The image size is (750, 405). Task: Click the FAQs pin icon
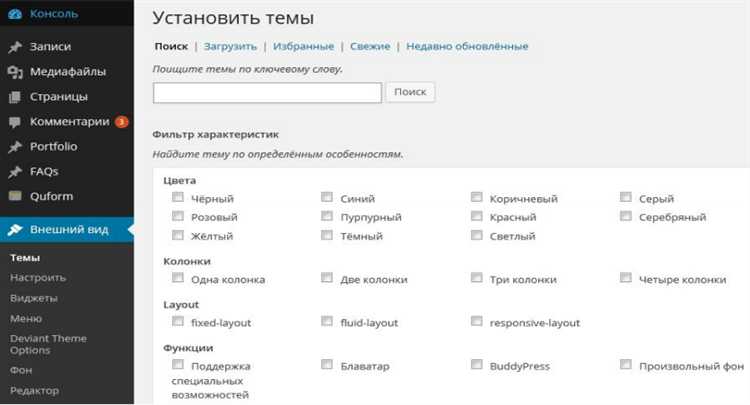point(14,172)
